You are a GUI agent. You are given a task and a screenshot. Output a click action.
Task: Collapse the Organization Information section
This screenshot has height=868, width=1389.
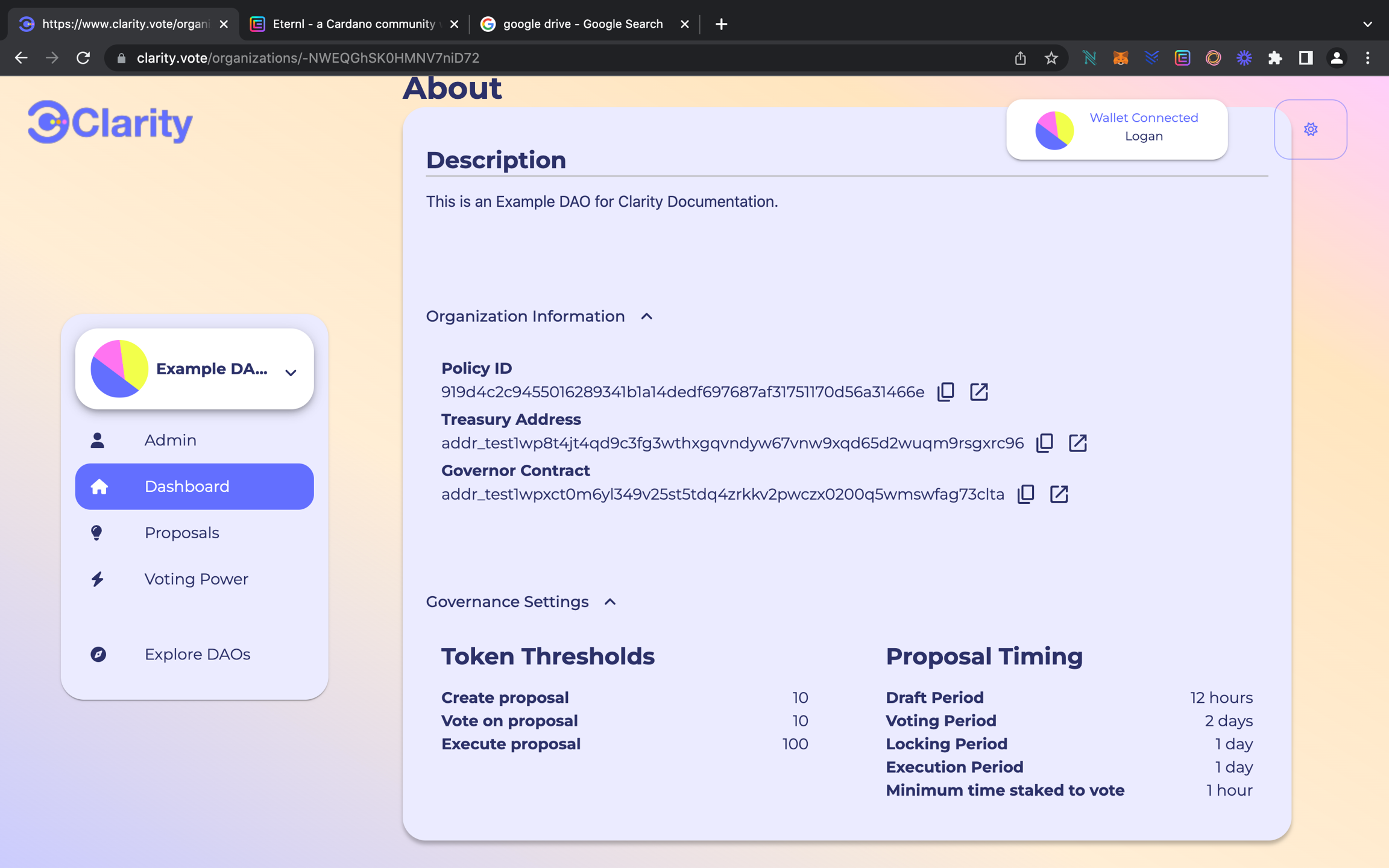647,316
